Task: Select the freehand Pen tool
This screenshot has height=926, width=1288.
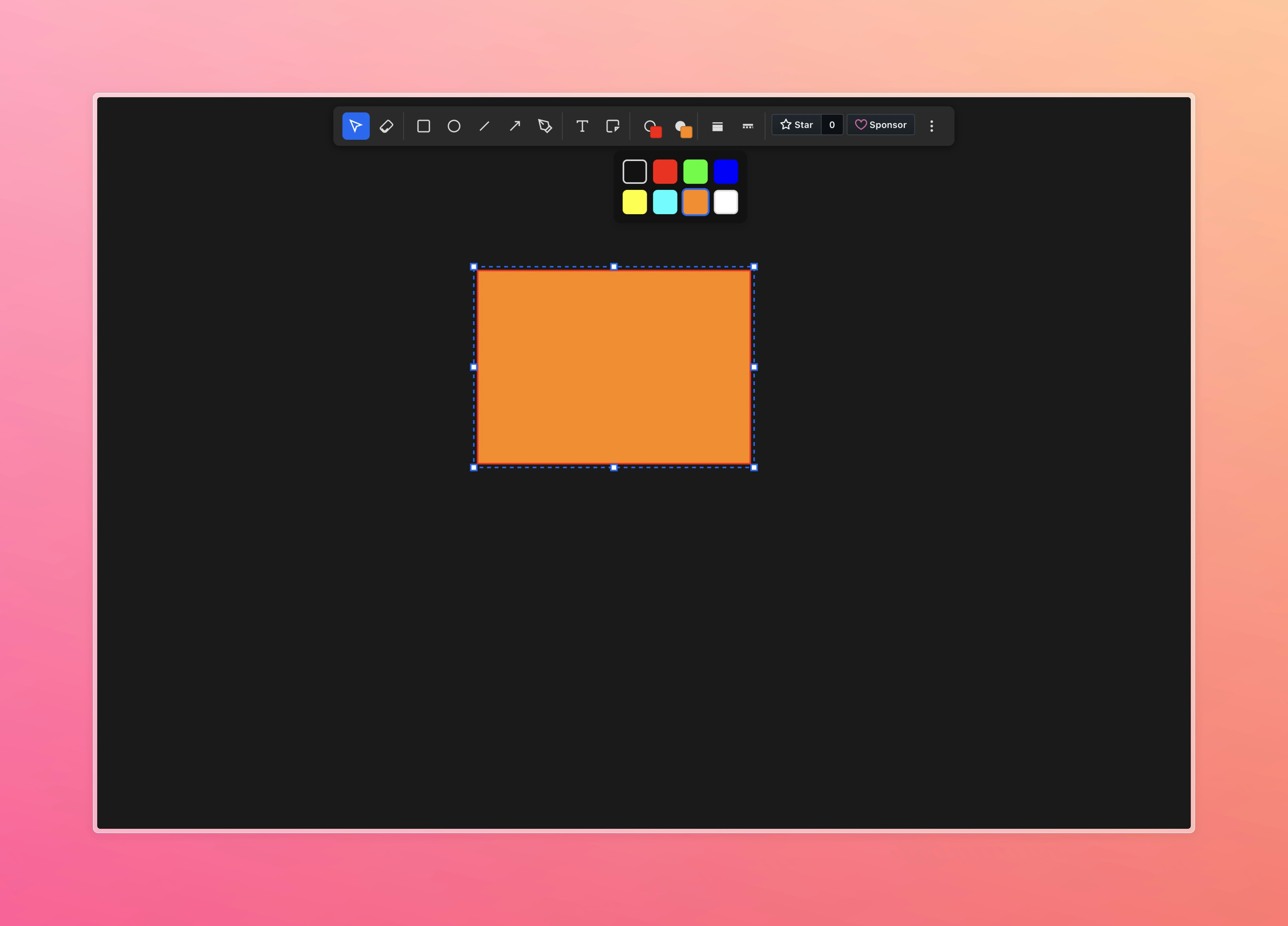Action: [545, 126]
